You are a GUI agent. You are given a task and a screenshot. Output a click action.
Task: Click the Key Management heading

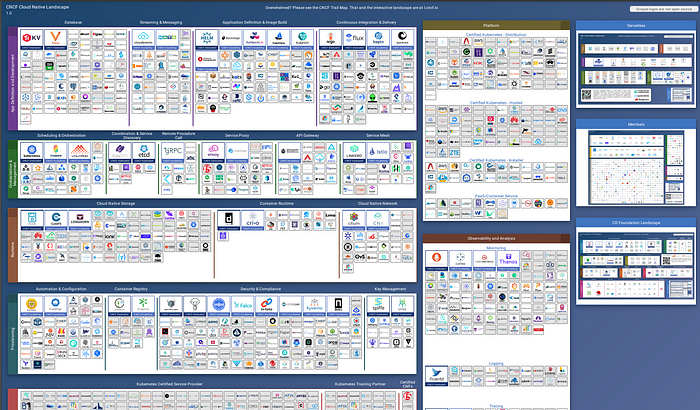click(390, 289)
